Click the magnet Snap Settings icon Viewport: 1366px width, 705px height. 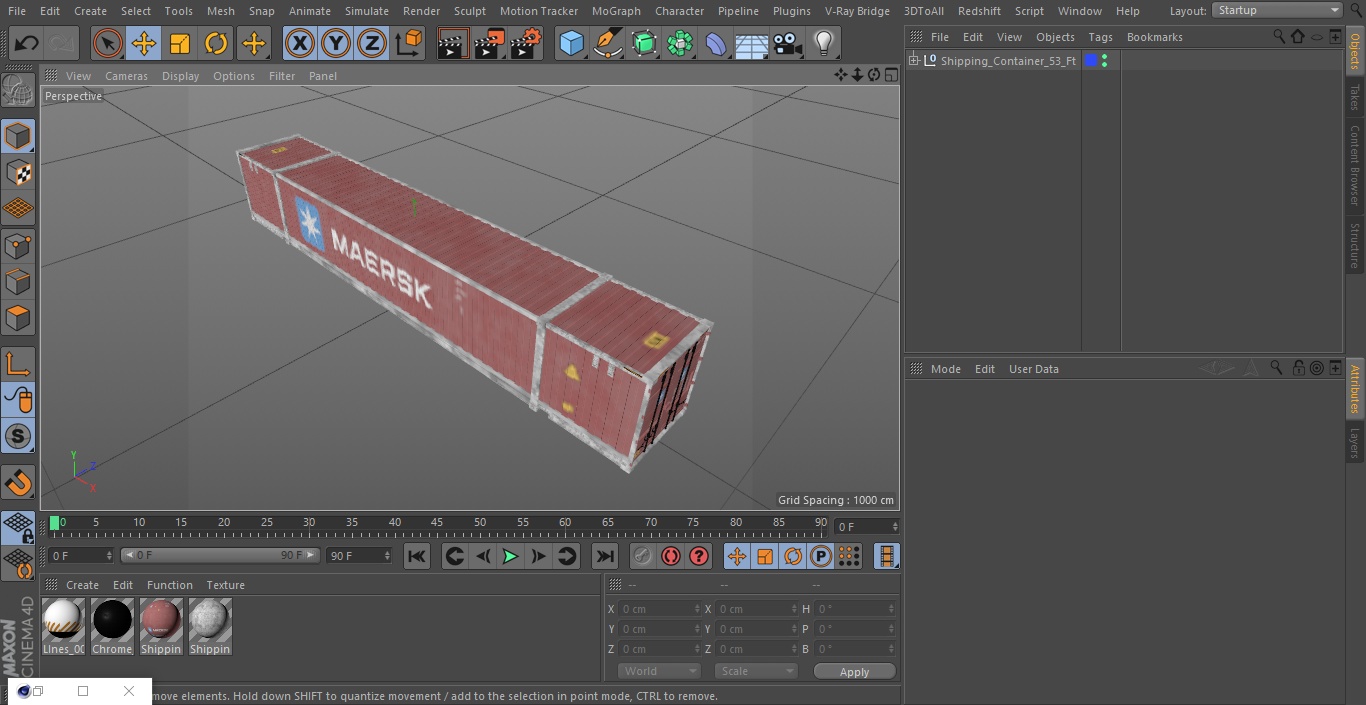pyautogui.click(x=18, y=483)
